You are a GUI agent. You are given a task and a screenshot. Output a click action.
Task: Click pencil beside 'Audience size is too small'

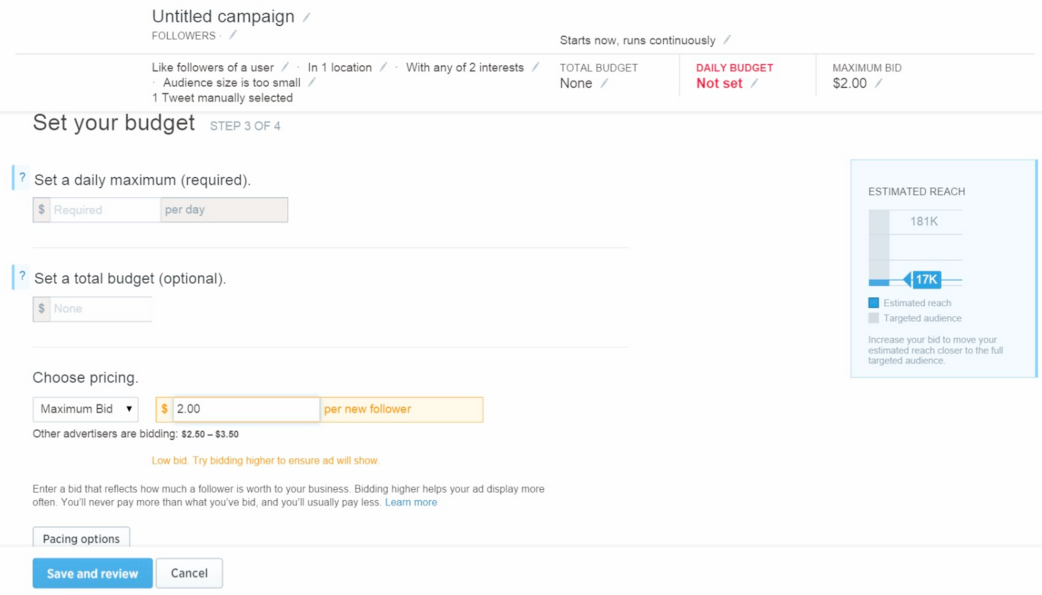click(312, 83)
